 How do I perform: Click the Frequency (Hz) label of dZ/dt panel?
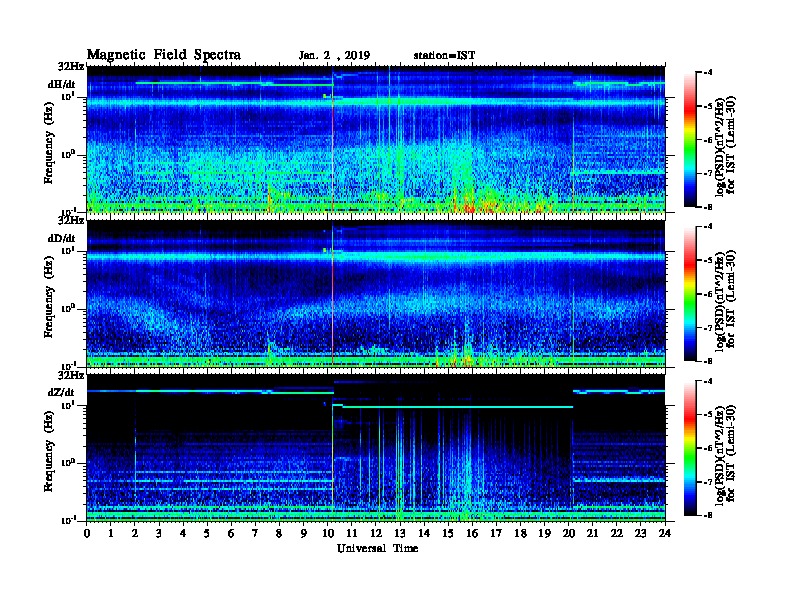click(x=48, y=451)
